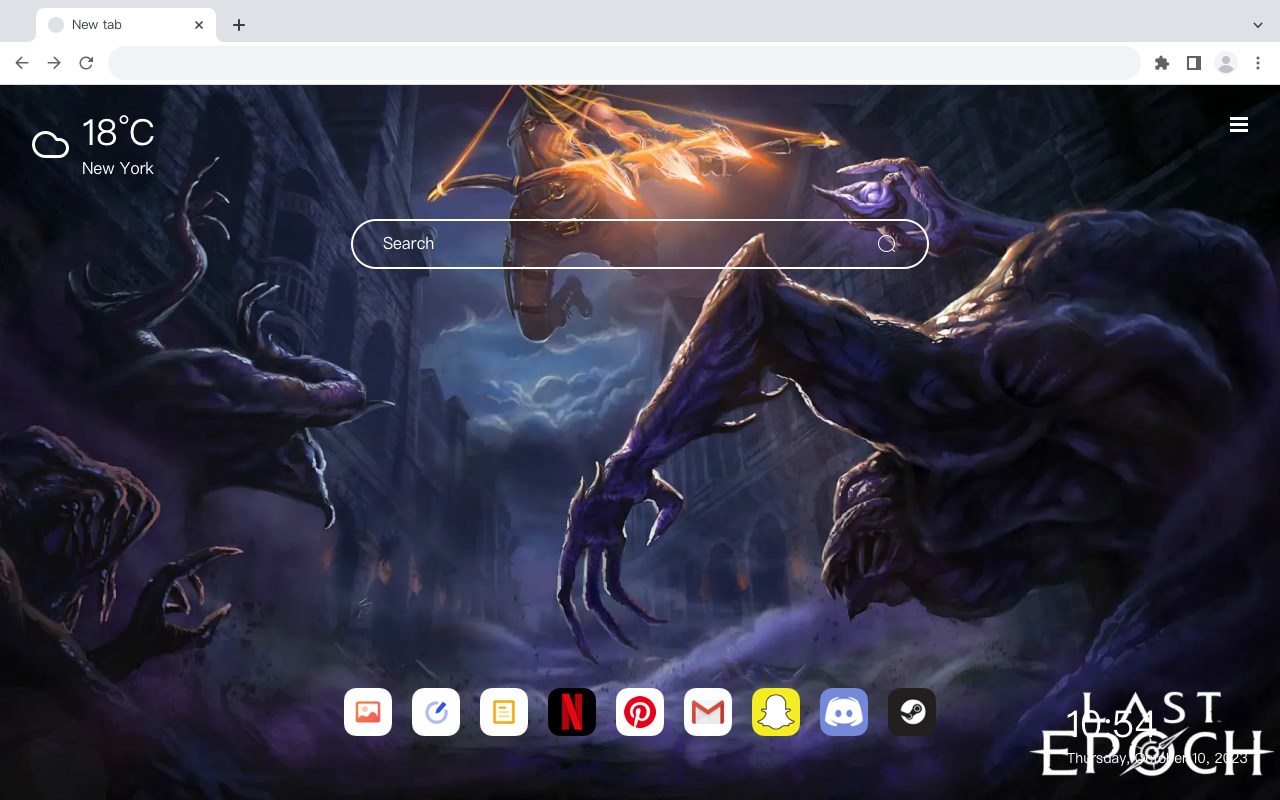Open the Gmail shortcut
This screenshot has height=800, width=1280.
tap(708, 712)
